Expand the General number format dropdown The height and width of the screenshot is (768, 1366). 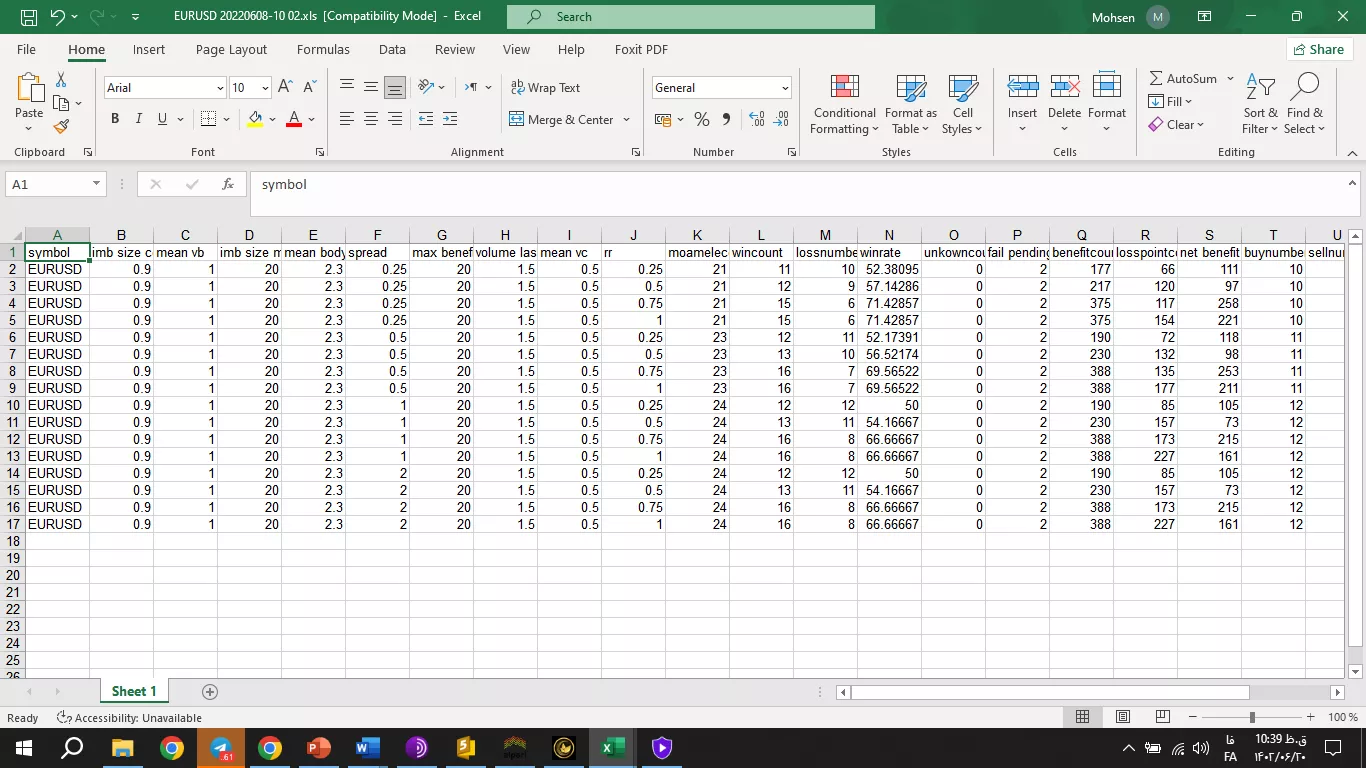[x=785, y=88]
